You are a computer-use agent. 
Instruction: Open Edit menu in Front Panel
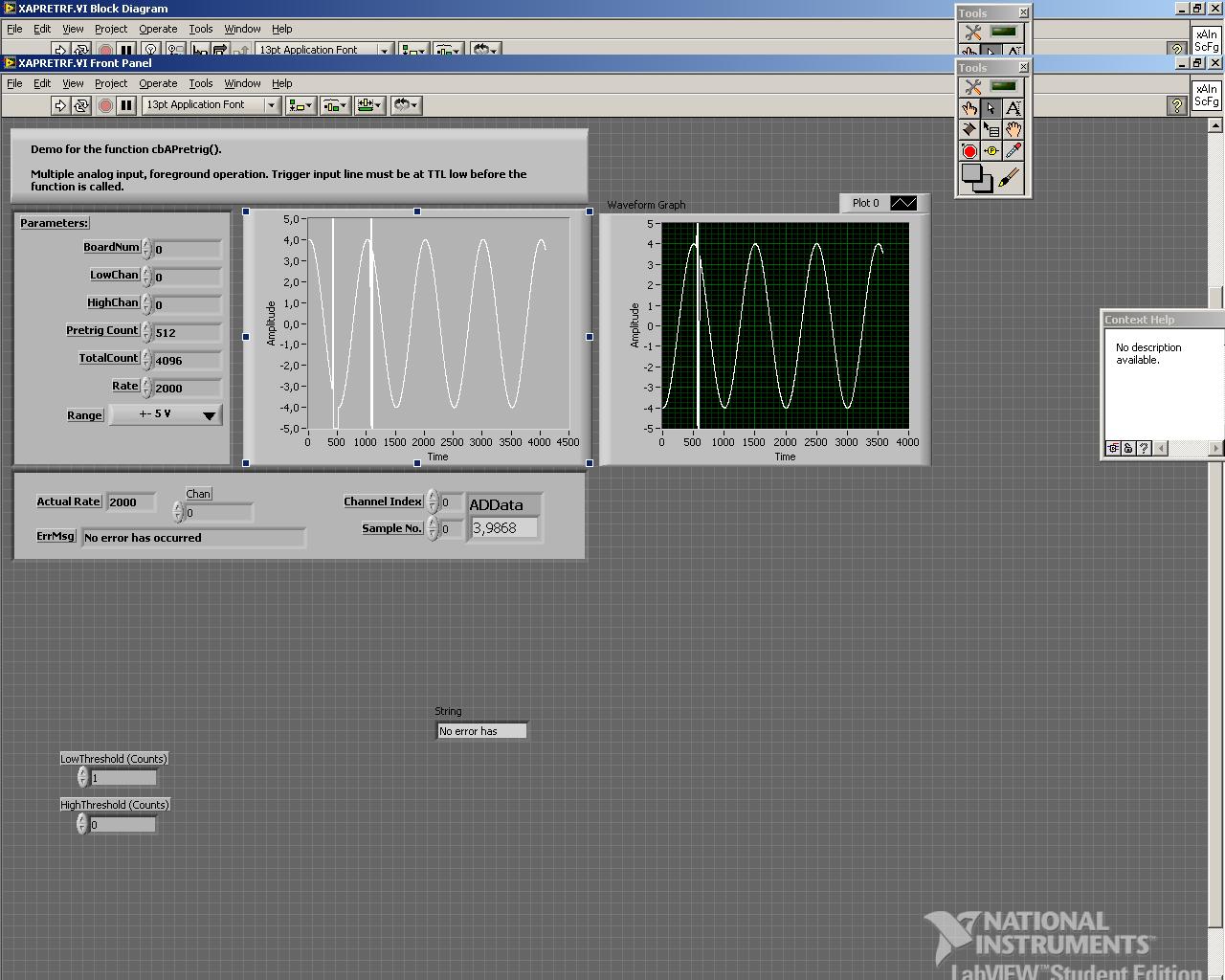(x=42, y=83)
